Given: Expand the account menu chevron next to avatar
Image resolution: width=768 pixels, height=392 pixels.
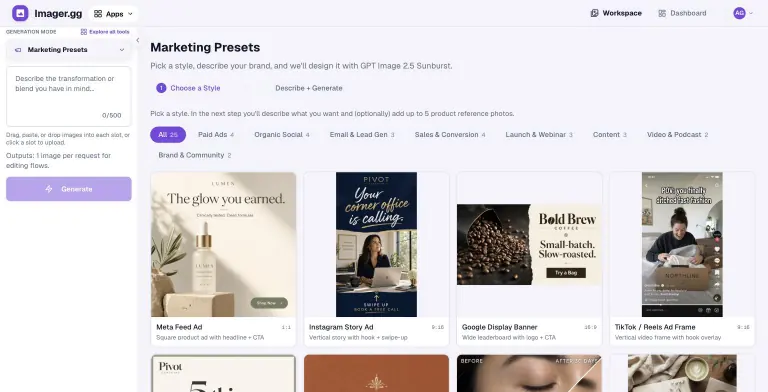Looking at the screenshot, I should pos(751,13).
